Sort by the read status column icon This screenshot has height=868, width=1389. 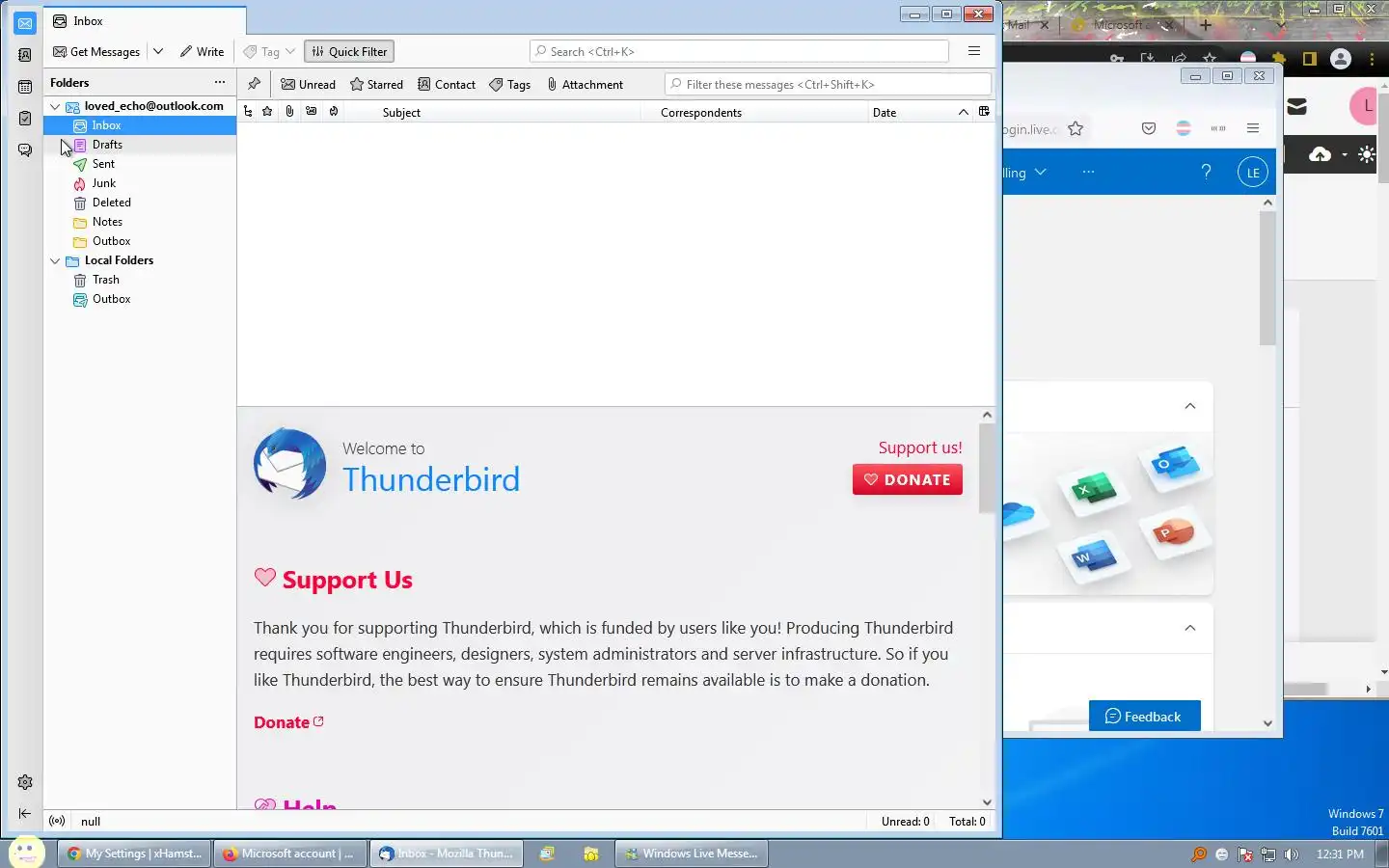click(x=312, y=112)
